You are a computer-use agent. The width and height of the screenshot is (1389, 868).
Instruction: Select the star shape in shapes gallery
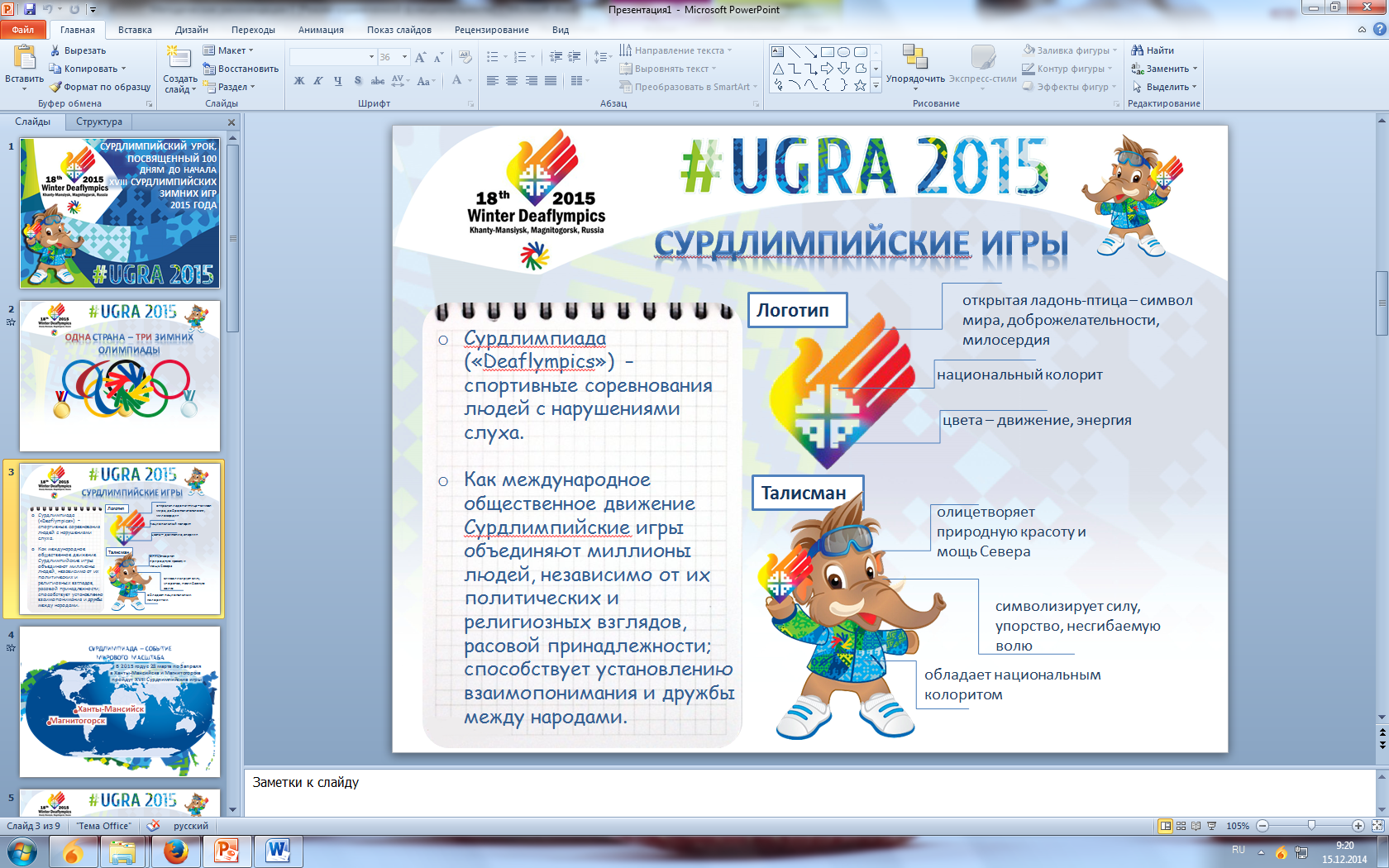tap(860, 85)
